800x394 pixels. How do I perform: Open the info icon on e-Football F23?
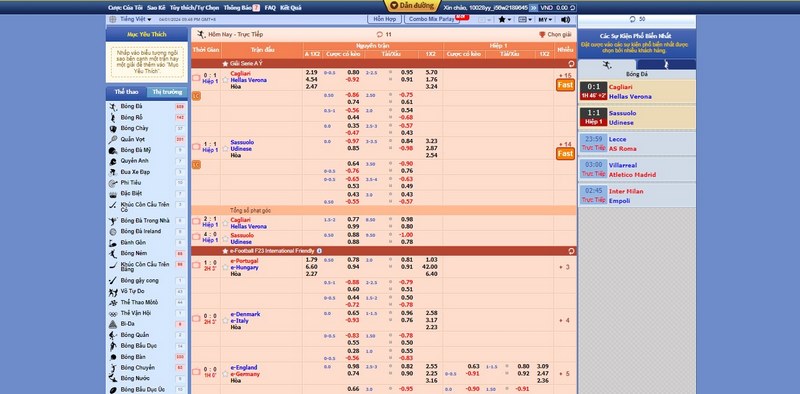tap(319, 251)
